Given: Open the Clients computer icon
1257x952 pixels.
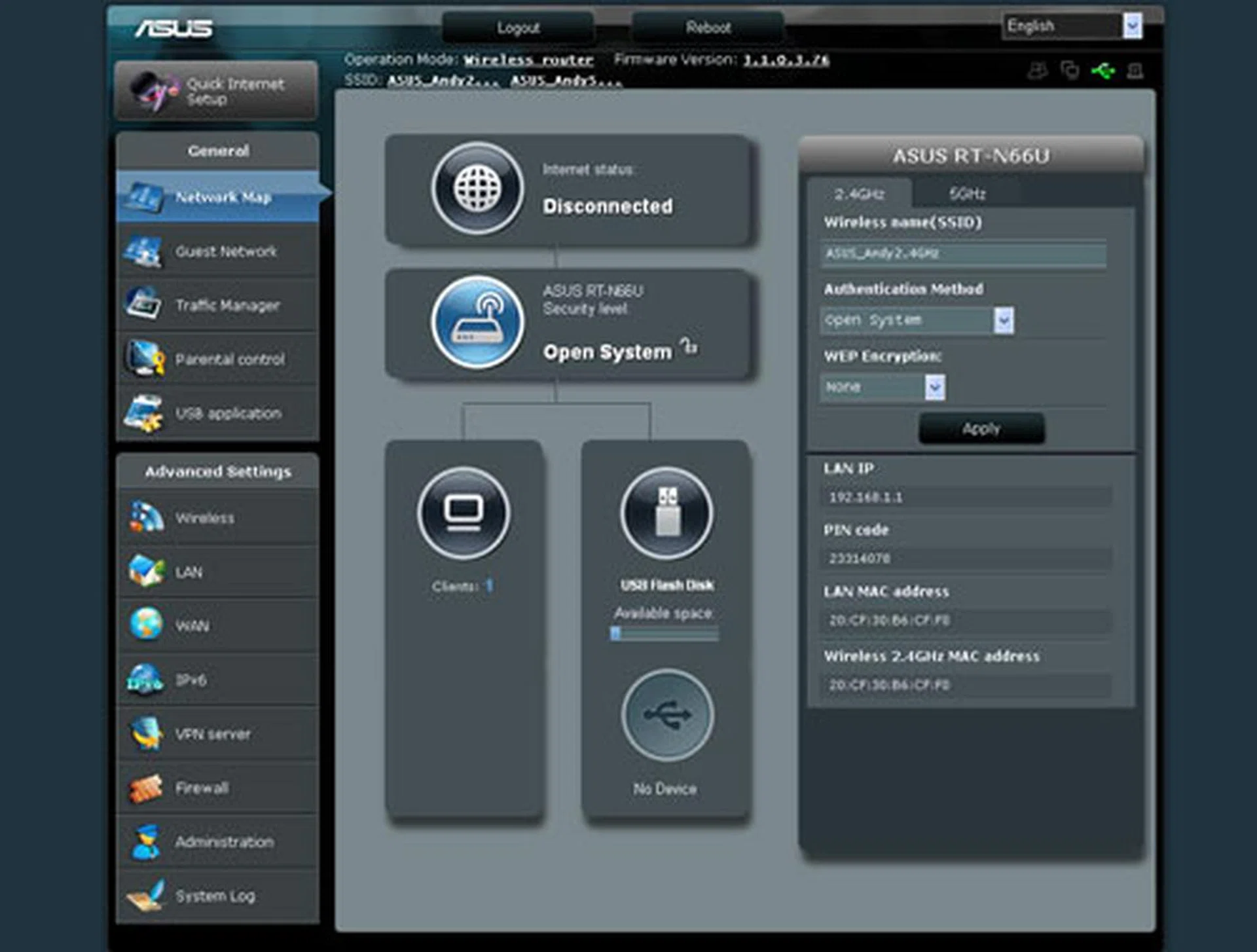Looking at the screenshot, I should click(464, 513).
